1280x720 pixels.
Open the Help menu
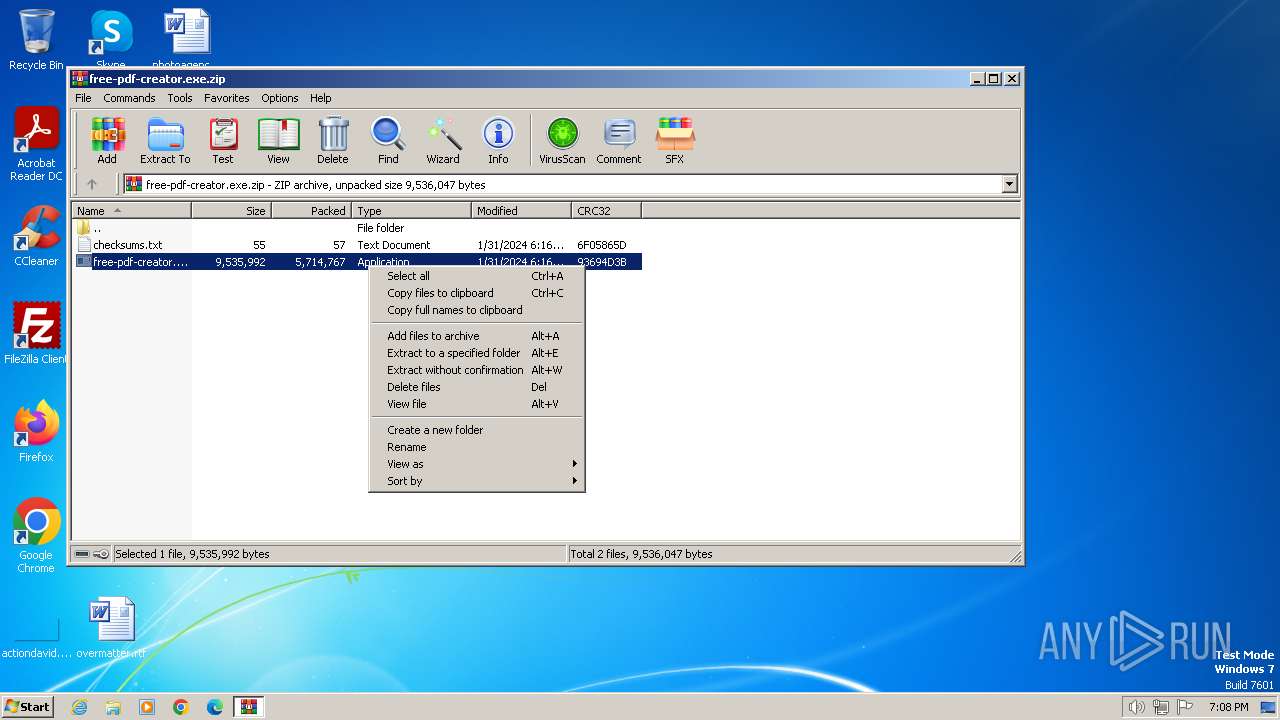coord(320,98)
